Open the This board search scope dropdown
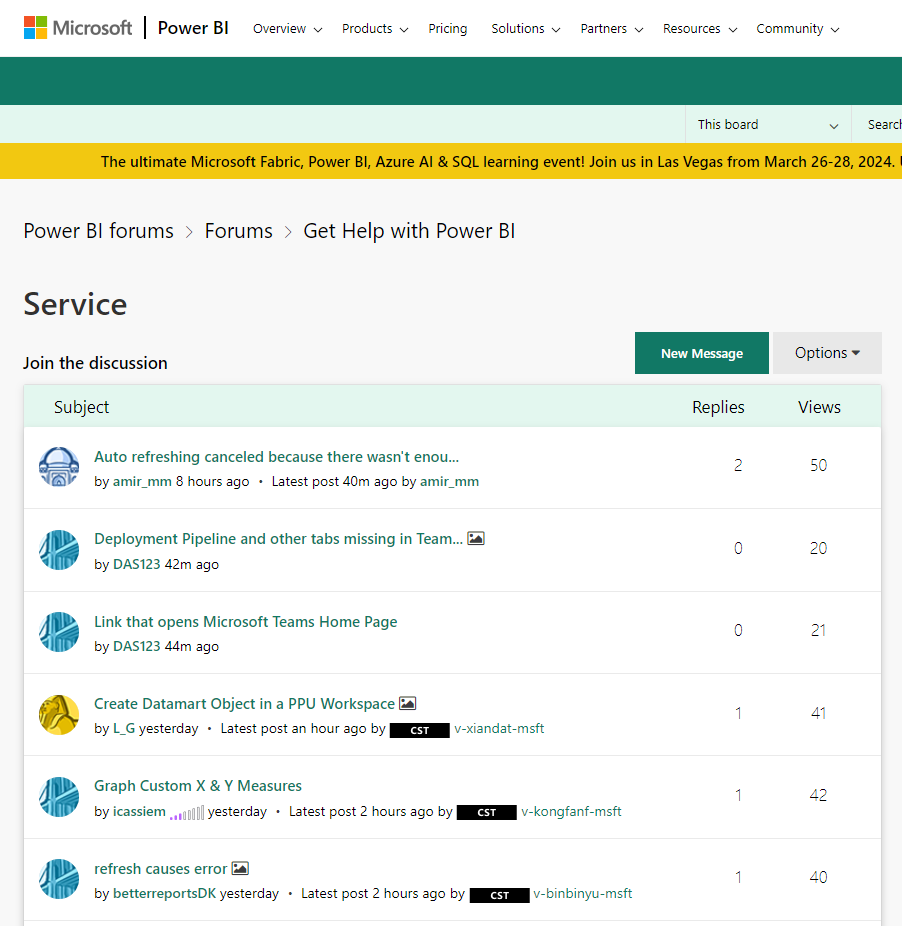This screenshot has width=902, height=926. [768, 125]
